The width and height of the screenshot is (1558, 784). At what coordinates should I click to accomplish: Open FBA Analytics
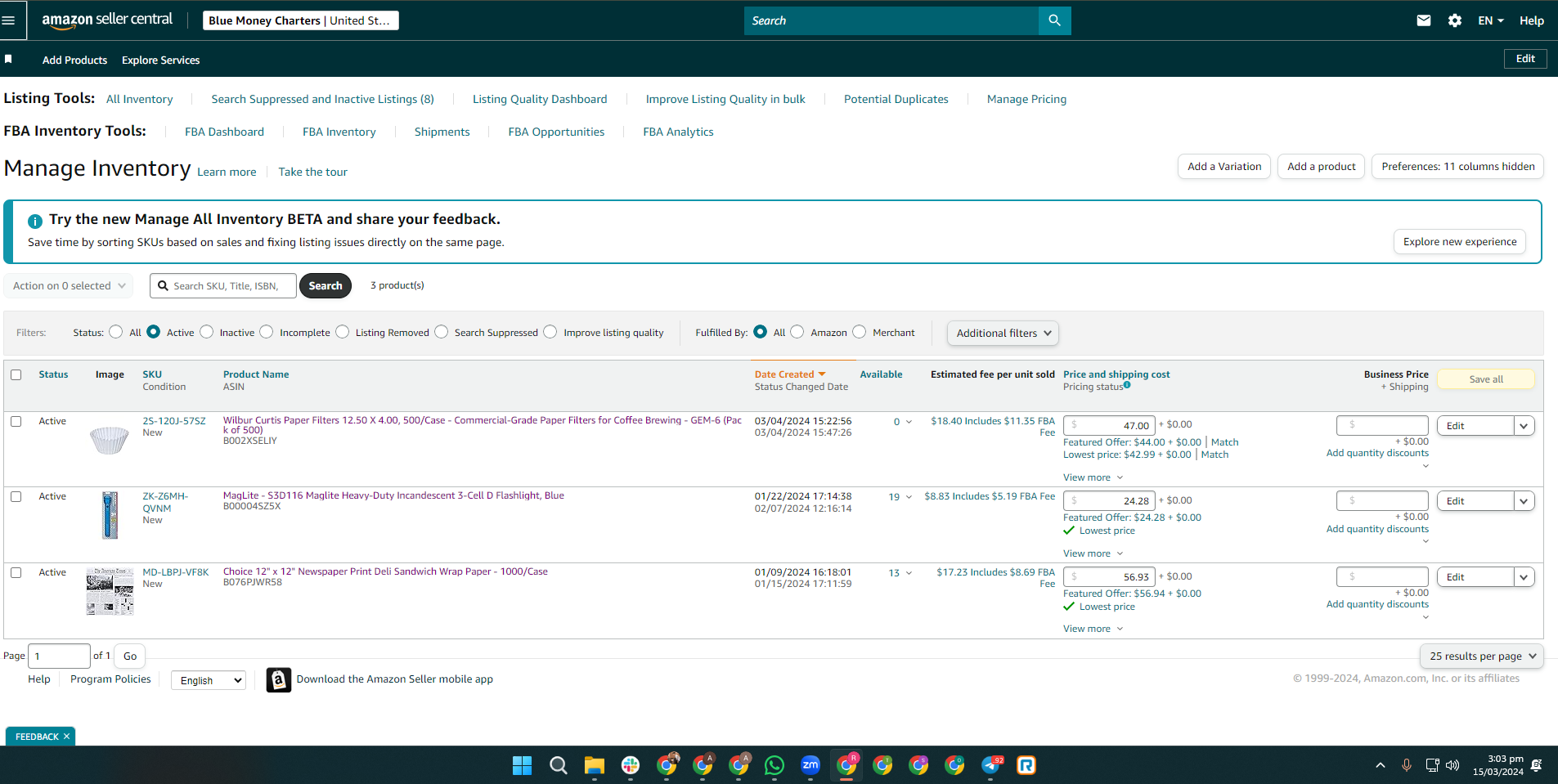click(x=678, y=132)
